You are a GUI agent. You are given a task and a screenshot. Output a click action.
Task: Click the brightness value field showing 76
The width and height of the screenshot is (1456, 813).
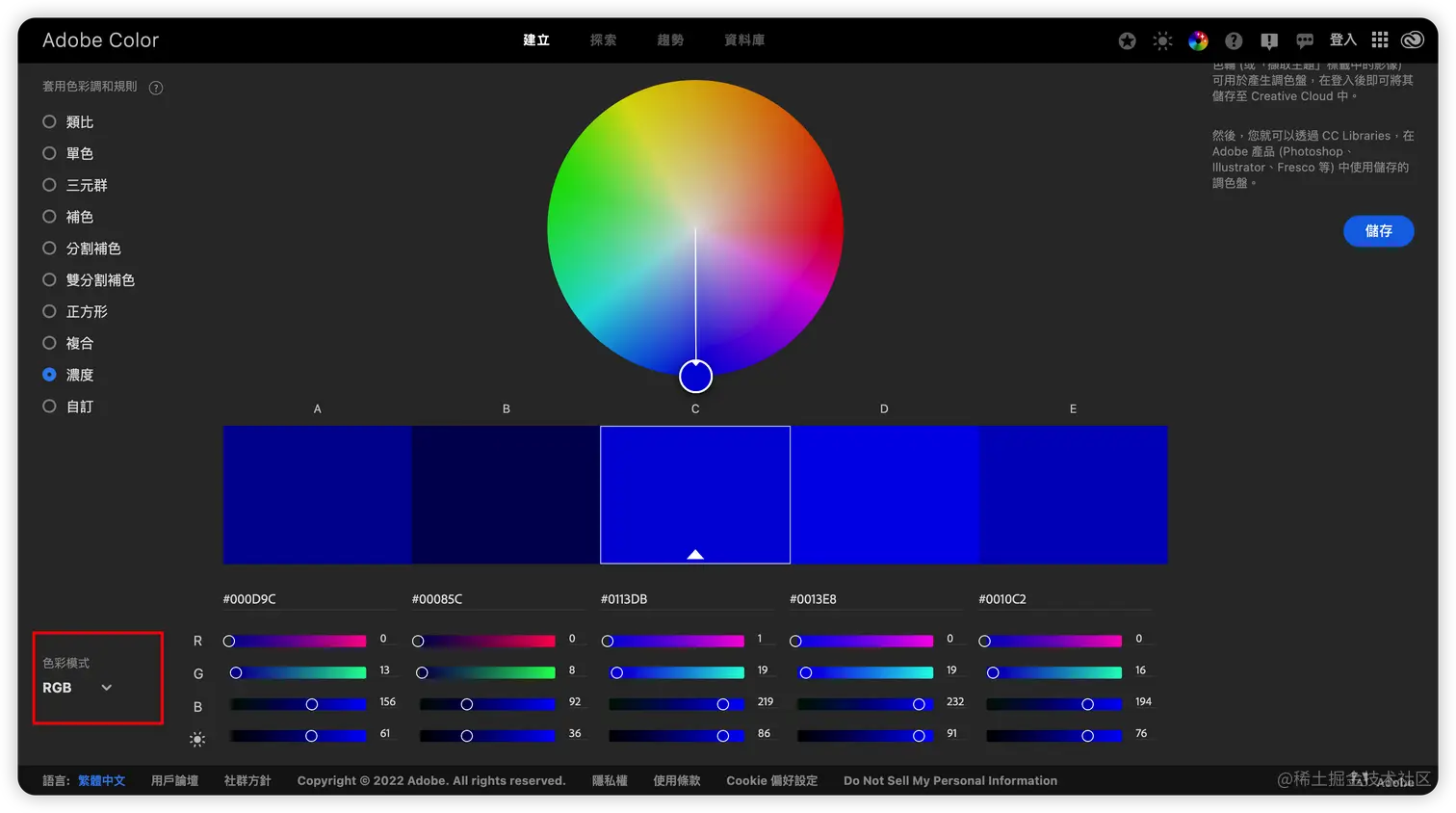click(1141, 734)
